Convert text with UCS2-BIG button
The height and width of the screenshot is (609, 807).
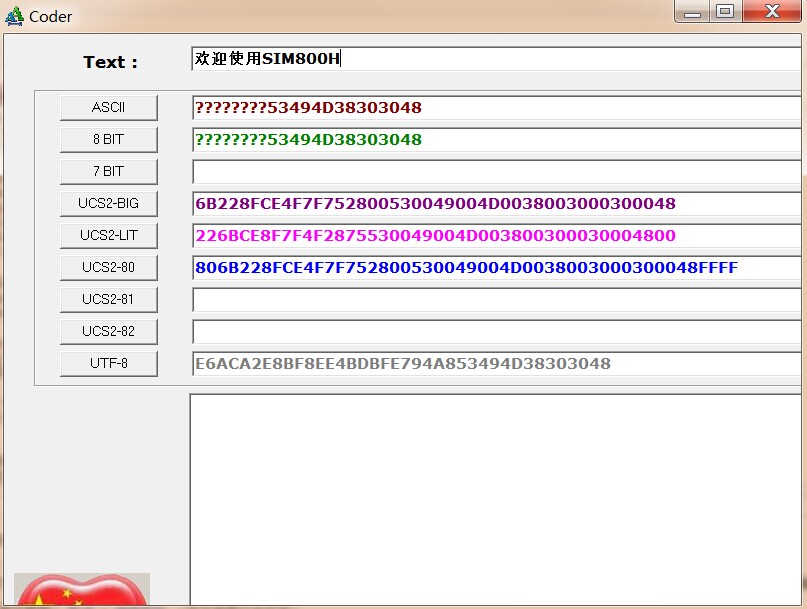[109, 203]
